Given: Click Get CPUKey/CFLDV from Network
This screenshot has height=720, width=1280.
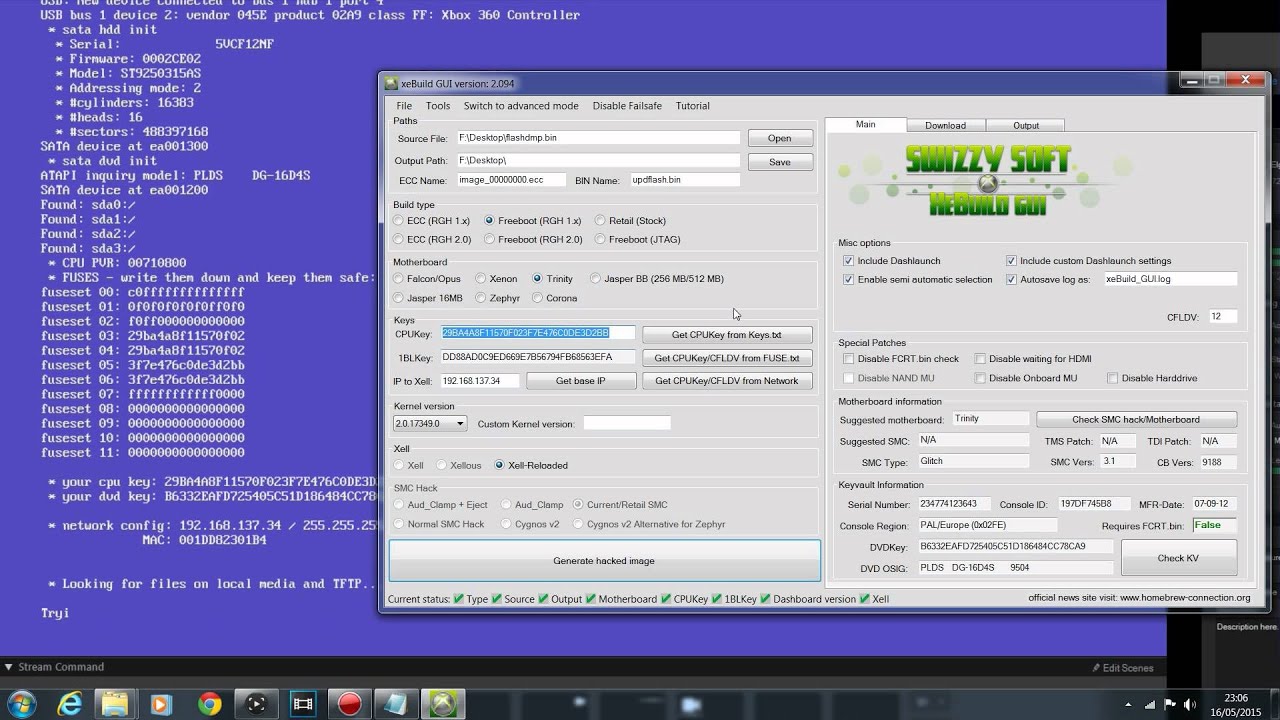Looking at the screenshot, I should 727,381.
